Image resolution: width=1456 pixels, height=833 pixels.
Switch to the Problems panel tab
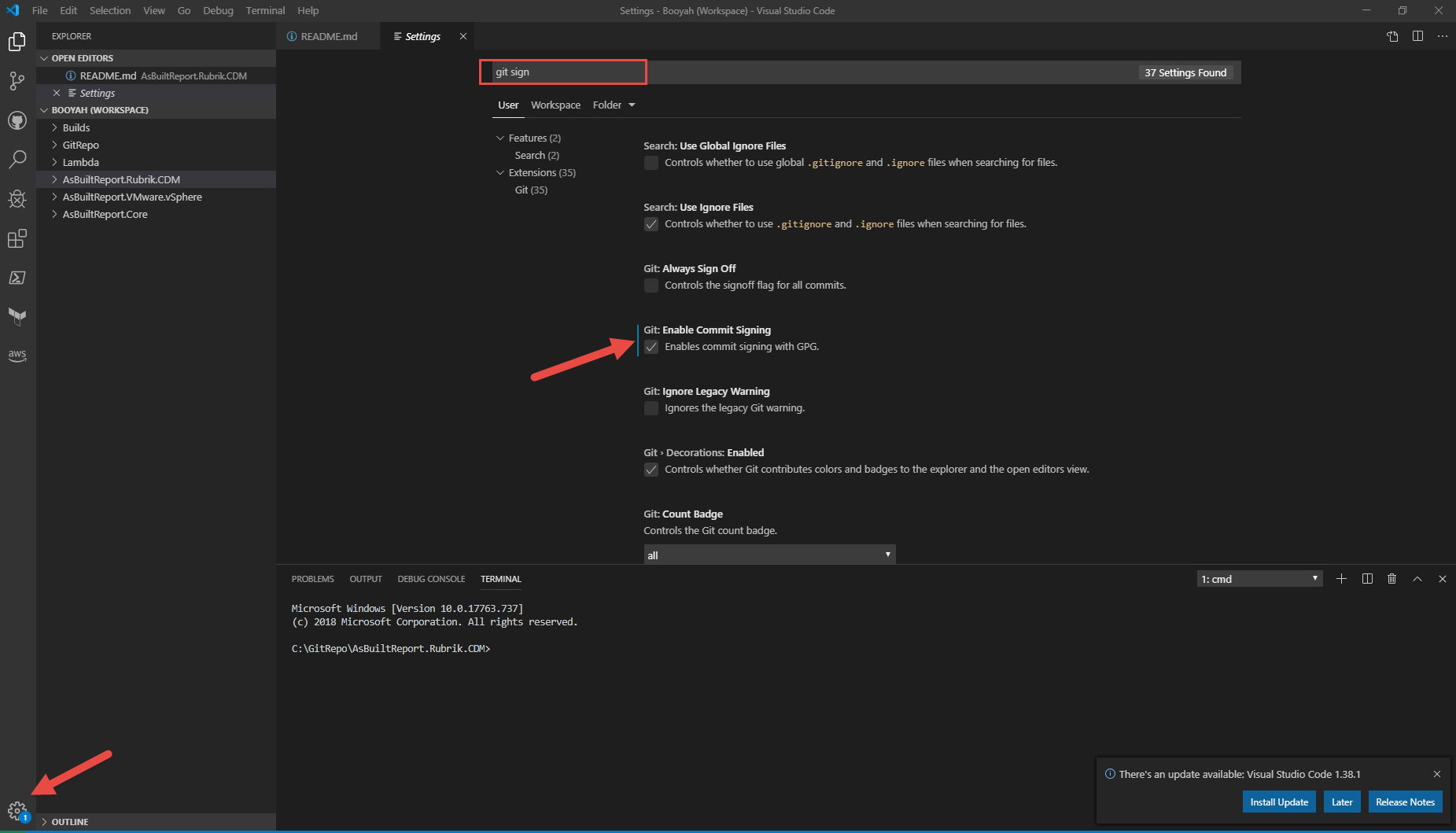coord(313,579)
